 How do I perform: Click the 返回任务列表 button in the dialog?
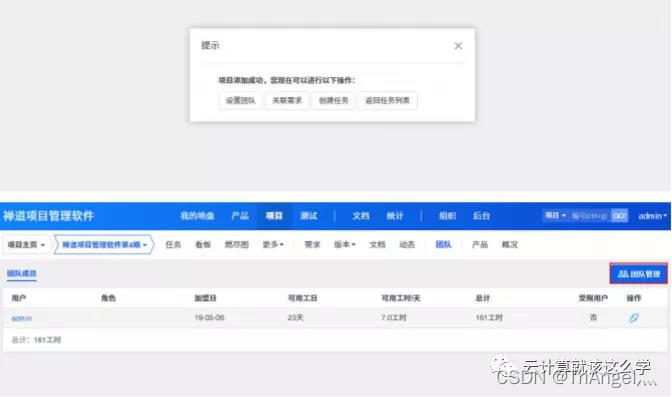(x=387, y=100)
